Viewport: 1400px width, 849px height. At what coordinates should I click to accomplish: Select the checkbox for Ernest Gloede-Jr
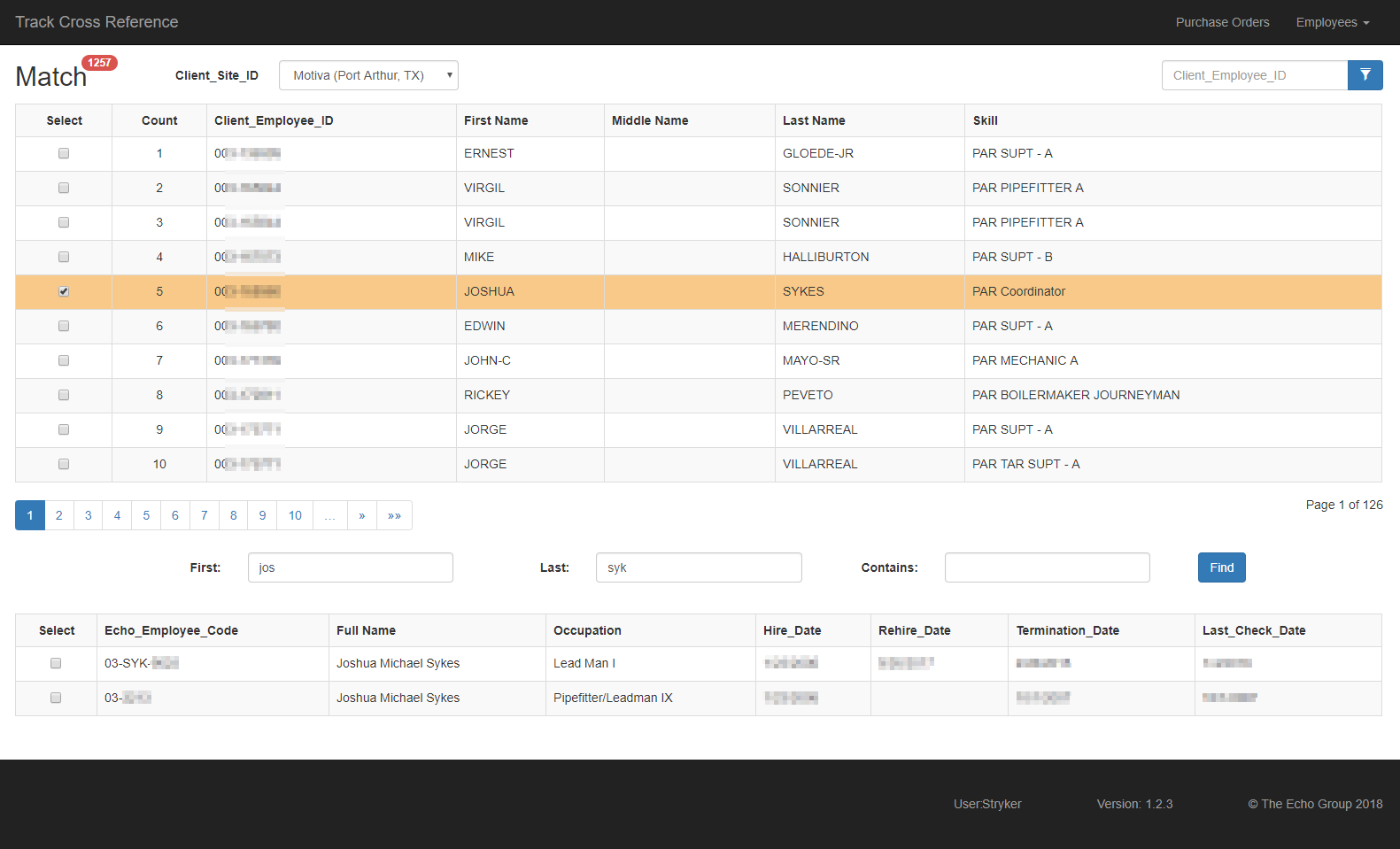coord(64,153)
